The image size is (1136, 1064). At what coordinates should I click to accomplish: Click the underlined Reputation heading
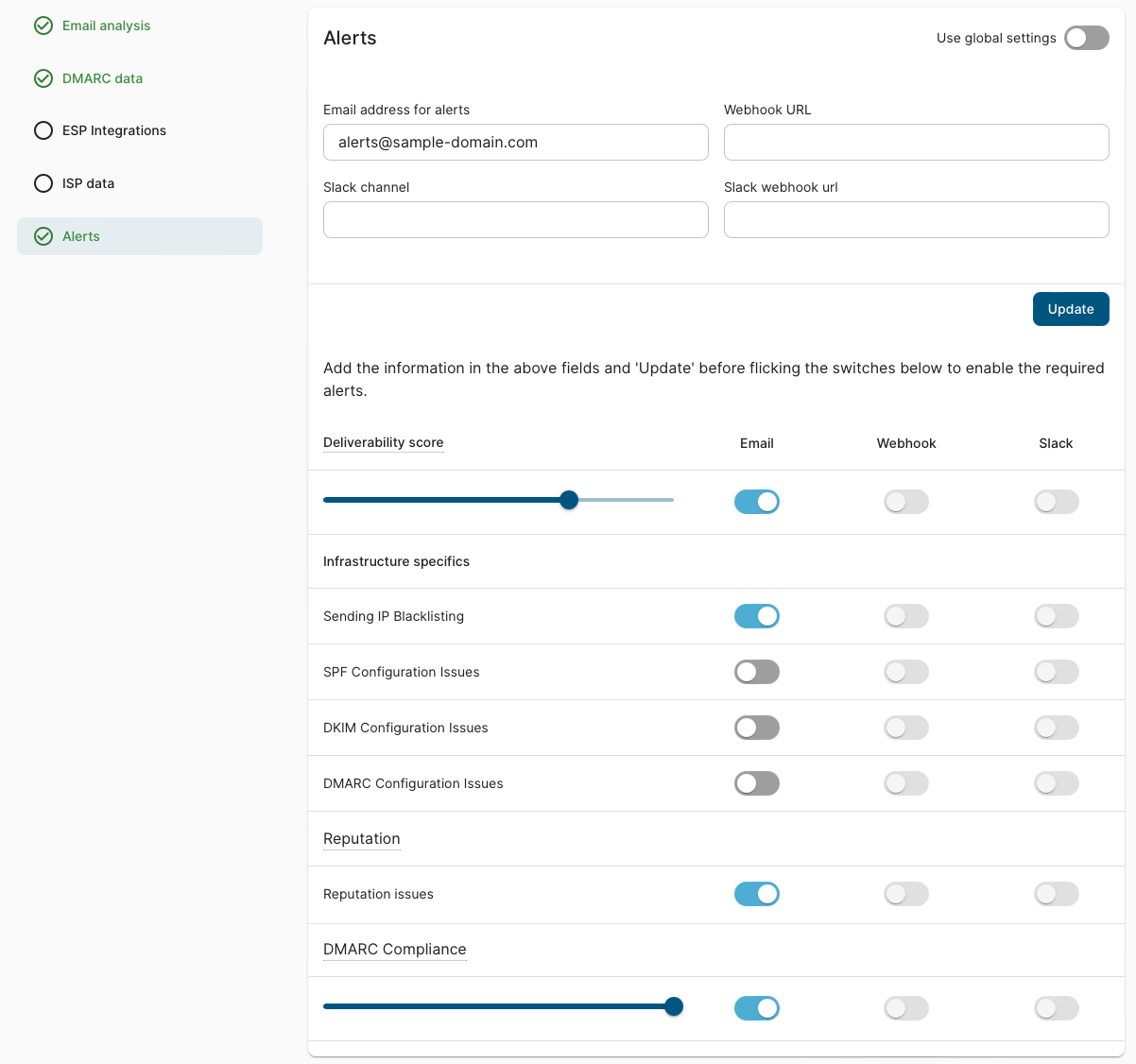(x=362, y=839)
